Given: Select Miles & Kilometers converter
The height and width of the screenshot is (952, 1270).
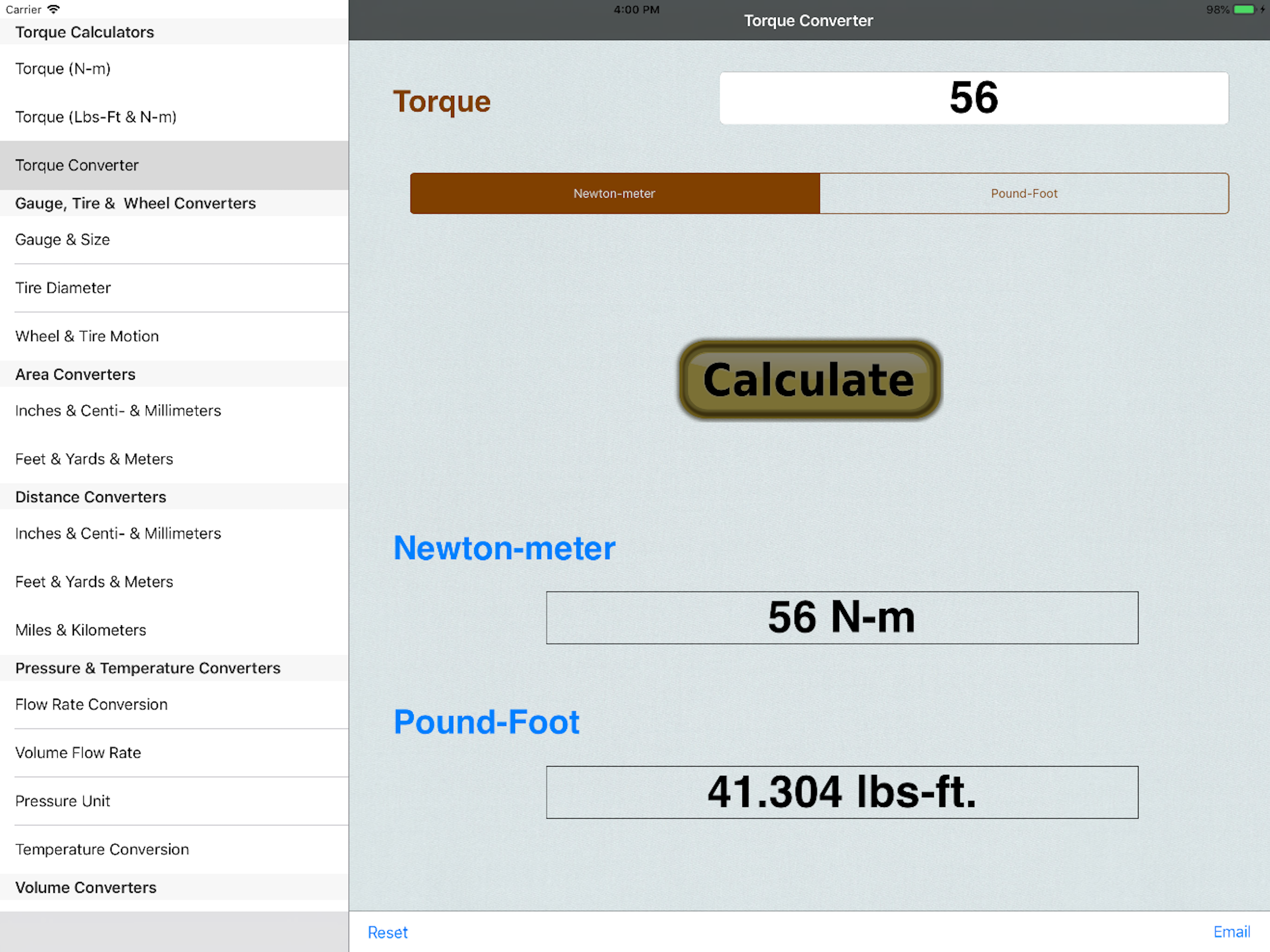Looking at the screenshot, I should tap(81, 630).
